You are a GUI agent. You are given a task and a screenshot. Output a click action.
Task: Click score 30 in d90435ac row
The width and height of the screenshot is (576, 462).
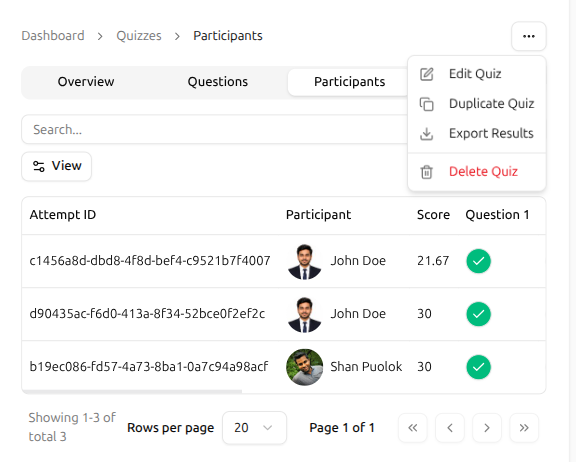pos(424,314)
